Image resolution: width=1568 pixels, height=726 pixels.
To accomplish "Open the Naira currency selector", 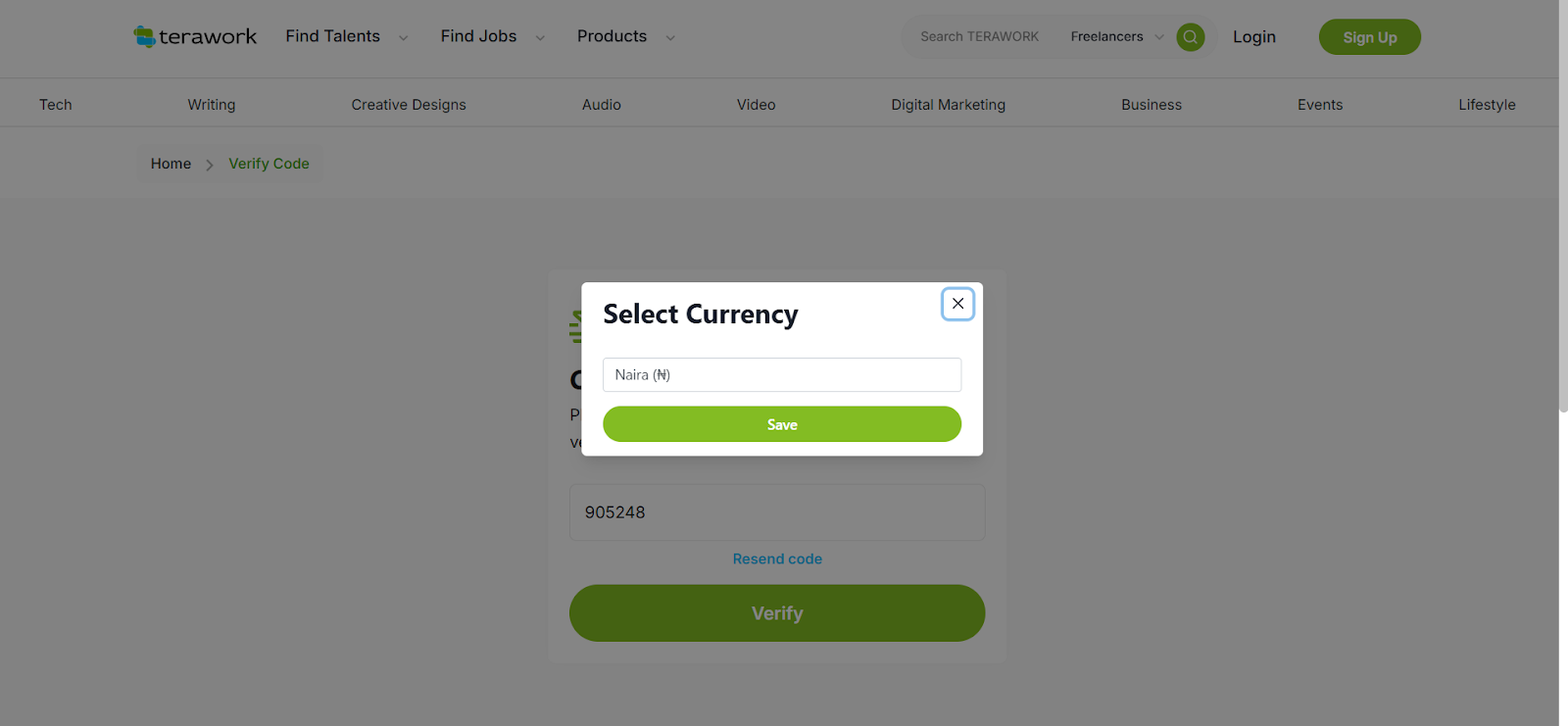I will [x=781, y=375].
